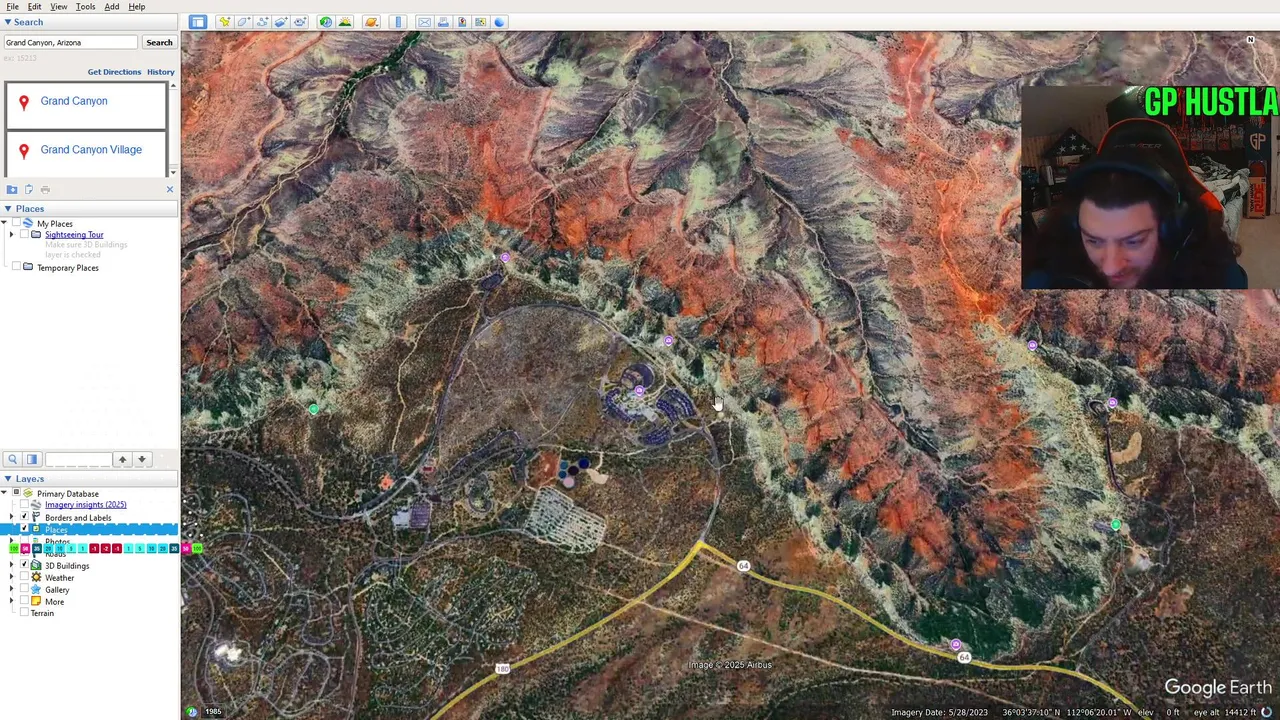Click the north compass indicator
1280x720 pixels.
[1250, 40]
